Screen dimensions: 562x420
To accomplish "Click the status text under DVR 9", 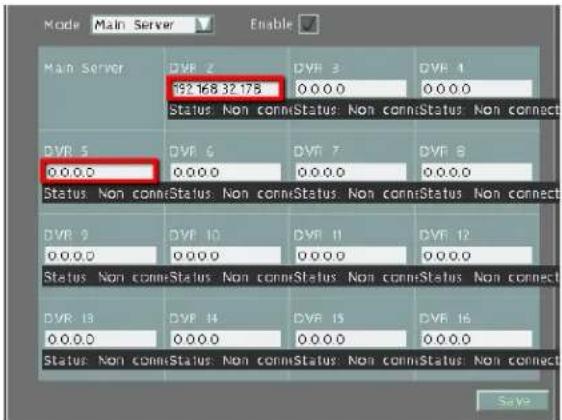I will click(x=105, y=277).
